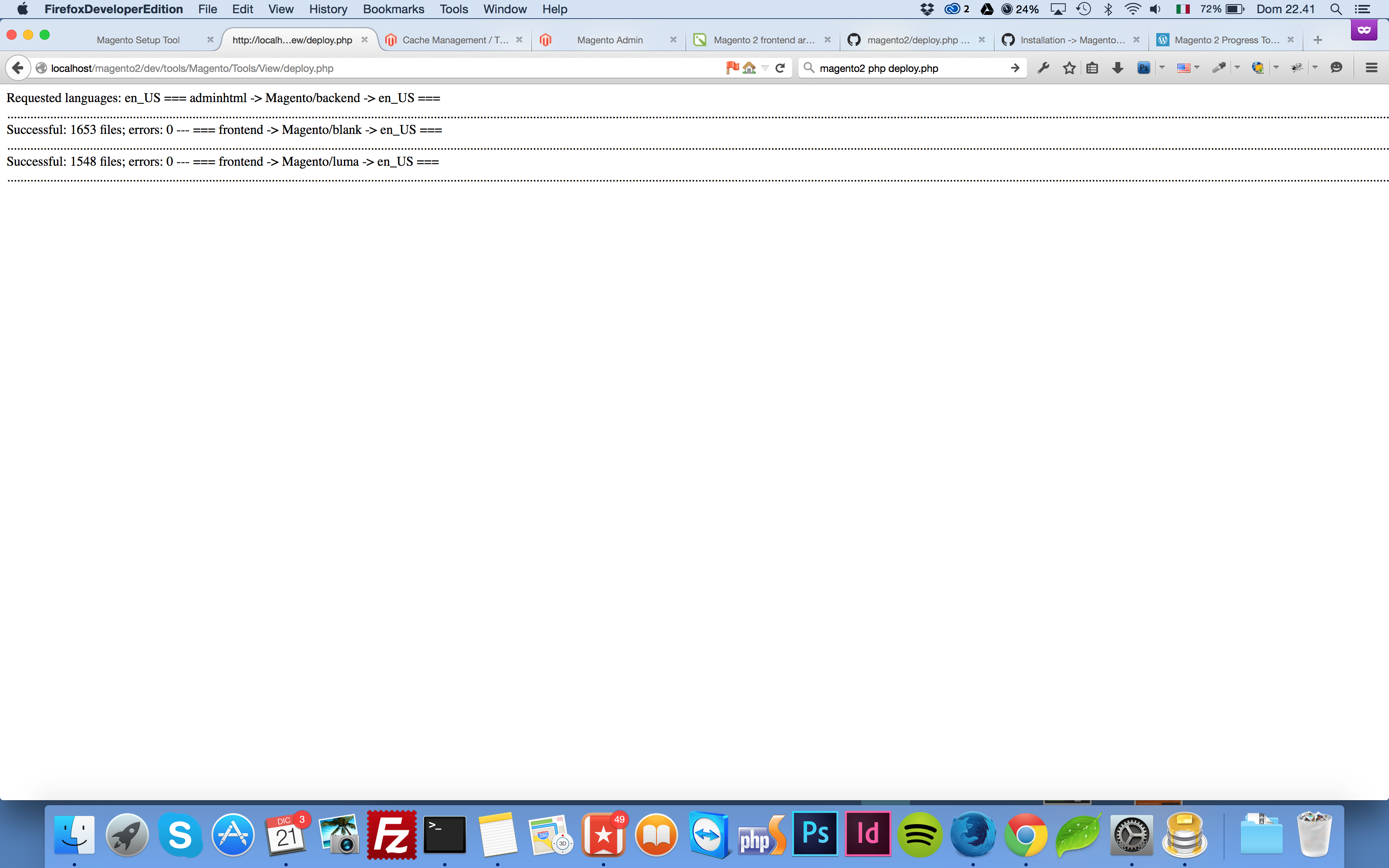Open the downloads arrow icon

click(x=1117, y=68)
